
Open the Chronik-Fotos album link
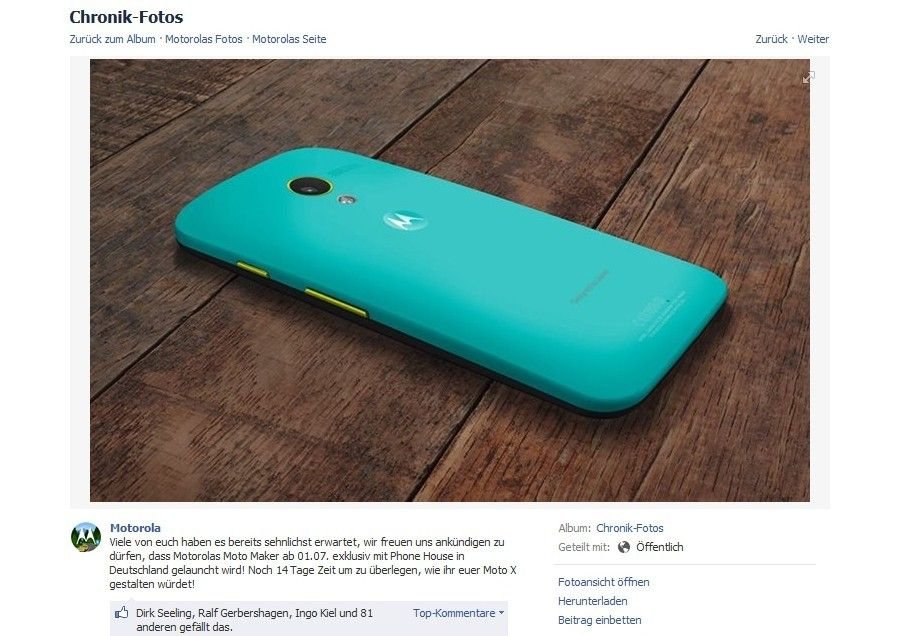click(629, 528)
